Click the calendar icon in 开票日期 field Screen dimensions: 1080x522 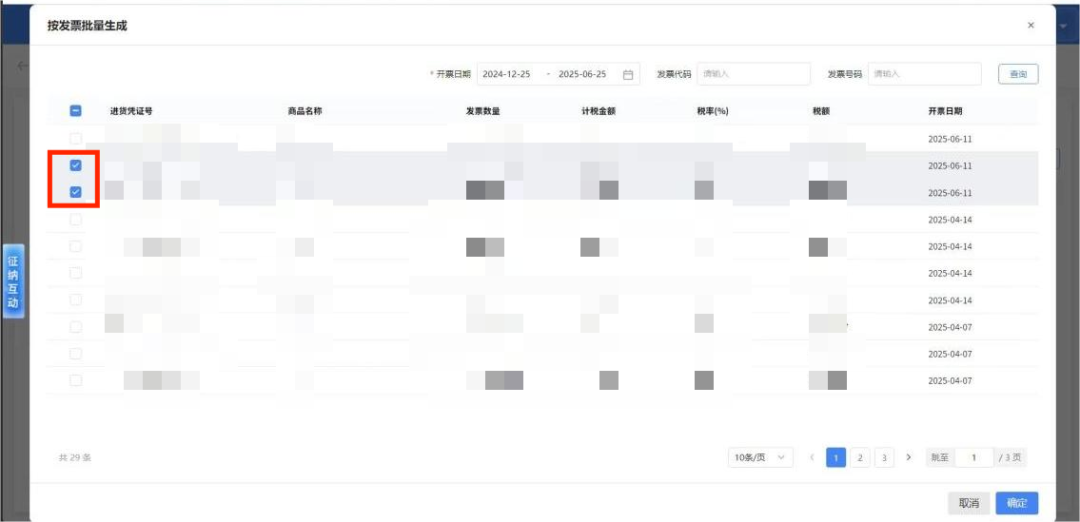click(628, 75)
